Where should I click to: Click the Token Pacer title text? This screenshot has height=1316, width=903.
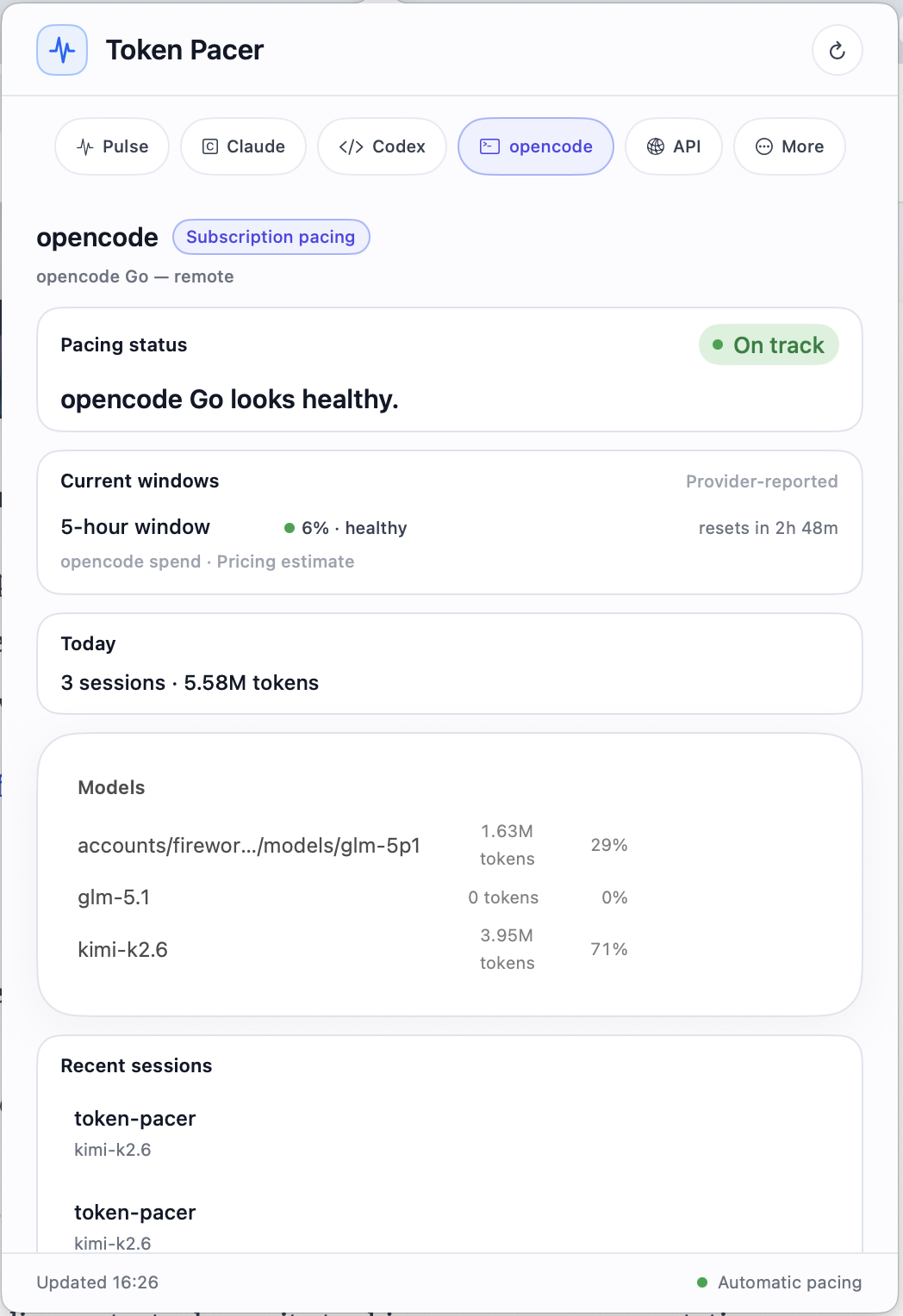[x=184, y=50]
